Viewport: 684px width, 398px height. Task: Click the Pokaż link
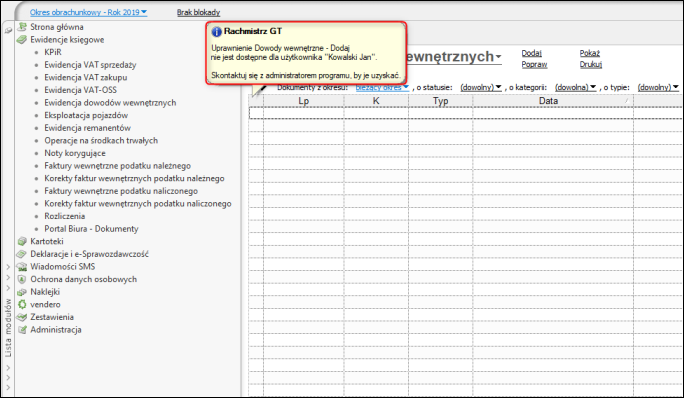pos(590,53)
